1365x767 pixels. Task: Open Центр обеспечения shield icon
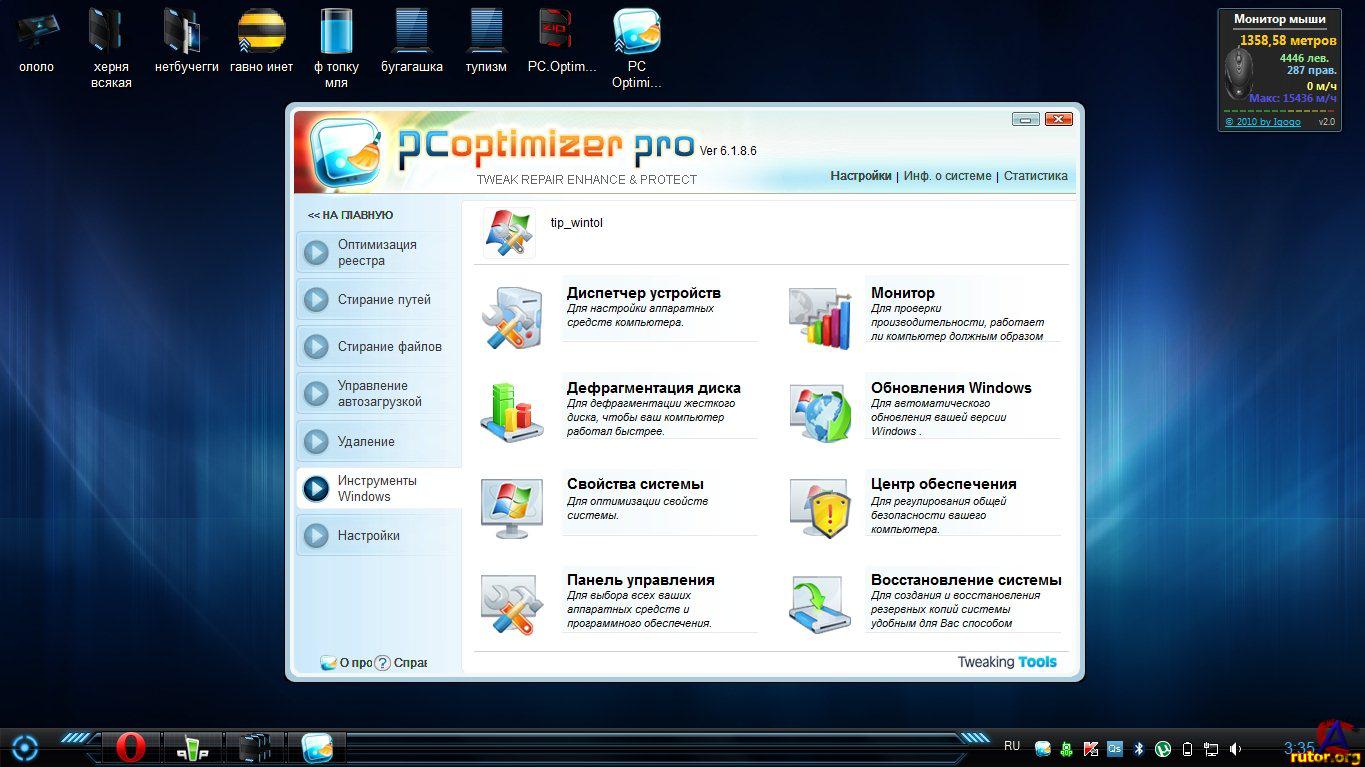[819, 507]
